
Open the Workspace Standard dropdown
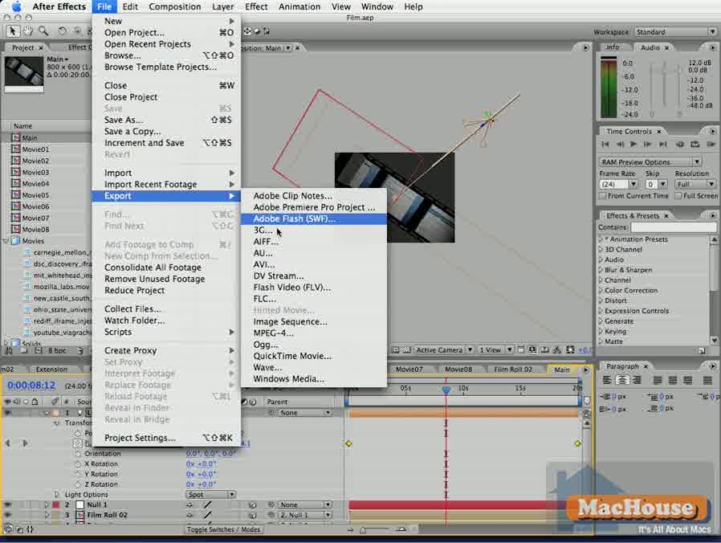(676, 32)
